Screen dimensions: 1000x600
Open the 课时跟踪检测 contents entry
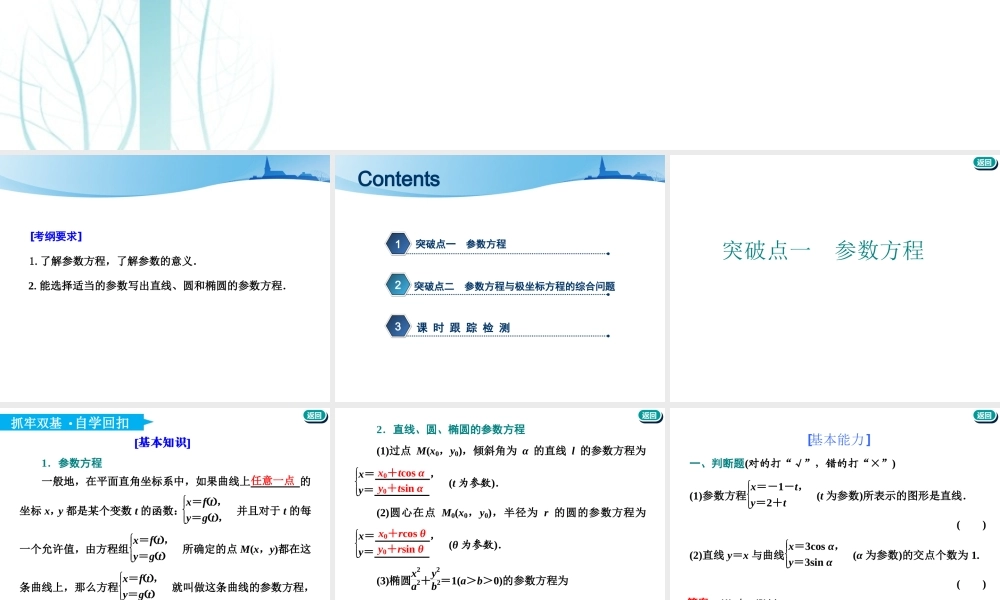(x=464, y=325)
